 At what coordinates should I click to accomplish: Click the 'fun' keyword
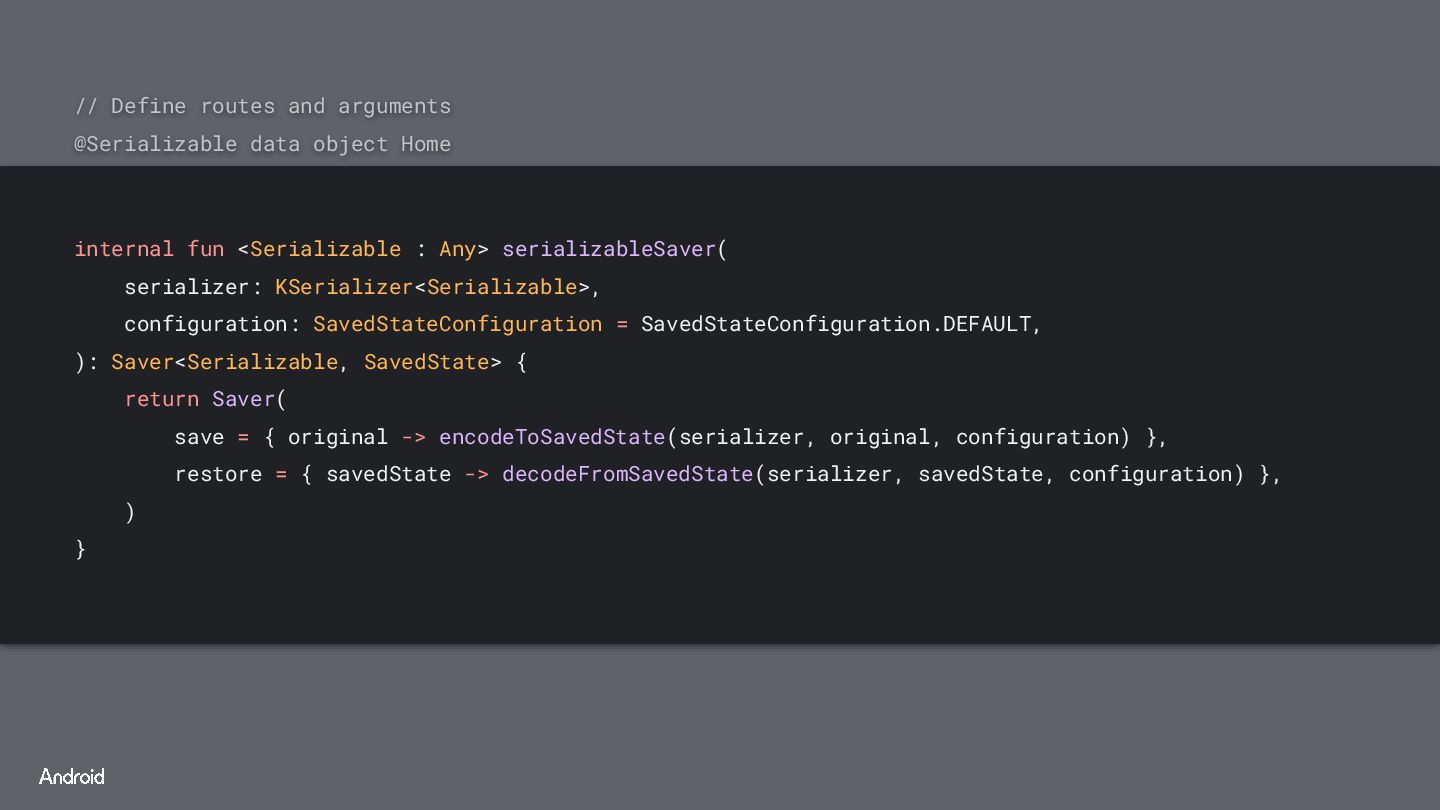click(206, 249)
